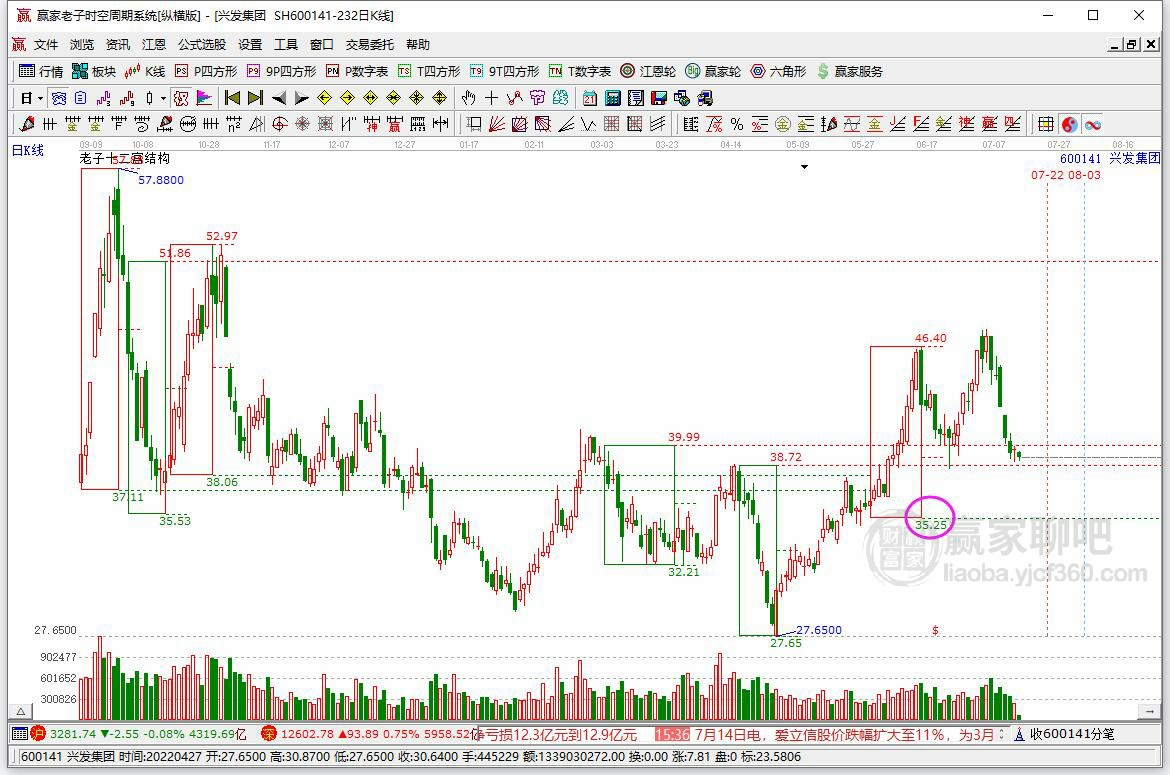Switch to the K线 candlestick chart
The width and height of the screenshot is (1170, 775).
point(145,71)
